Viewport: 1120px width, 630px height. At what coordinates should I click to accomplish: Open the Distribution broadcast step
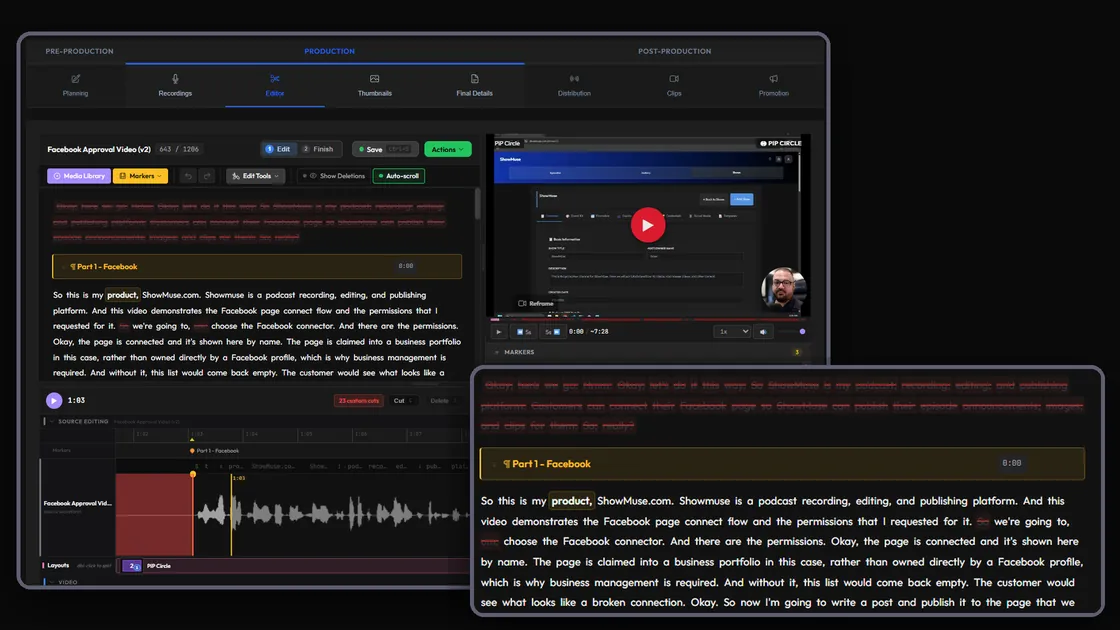[574, 84]
